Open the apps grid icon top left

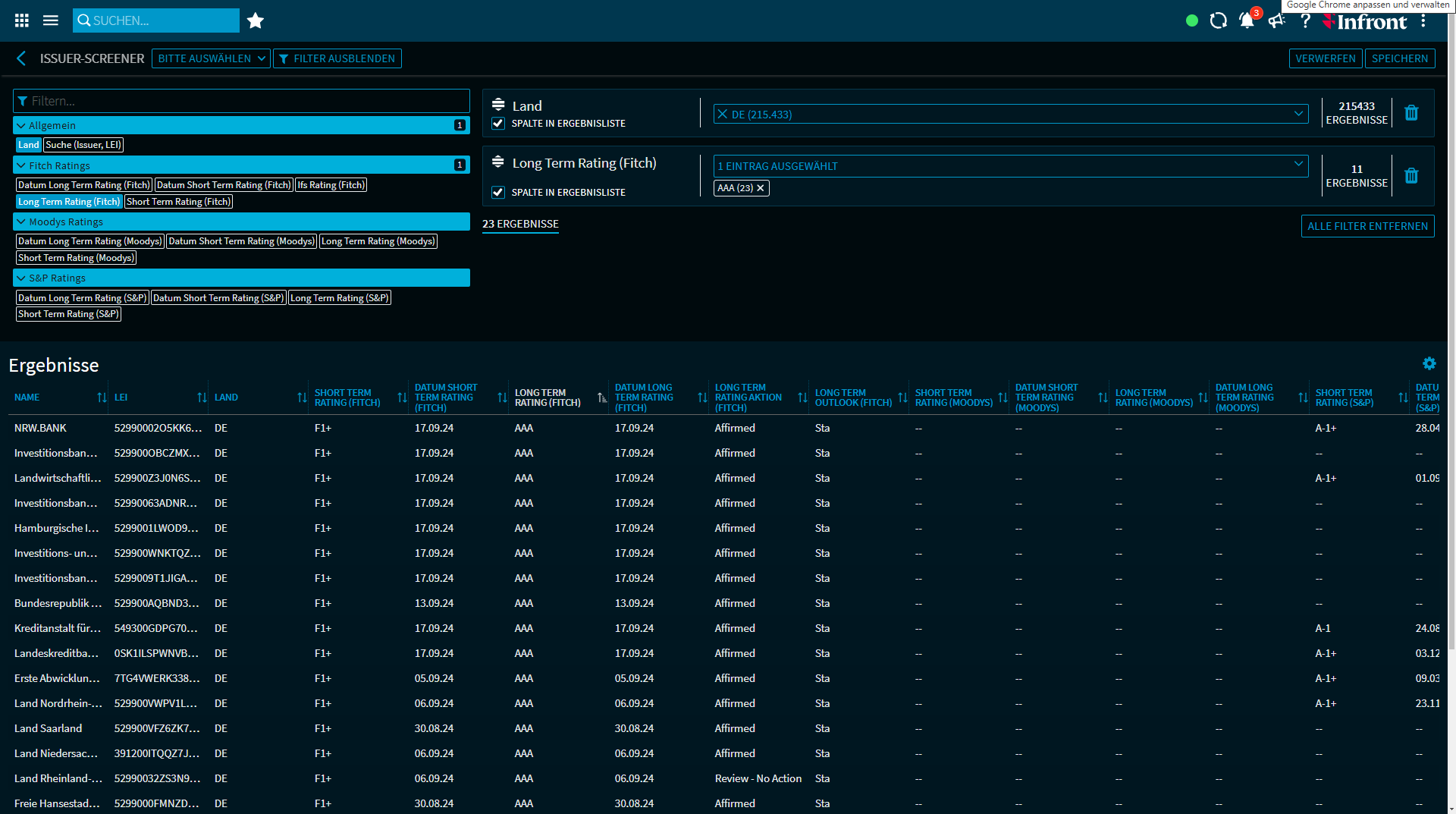(x=21, y=20)
